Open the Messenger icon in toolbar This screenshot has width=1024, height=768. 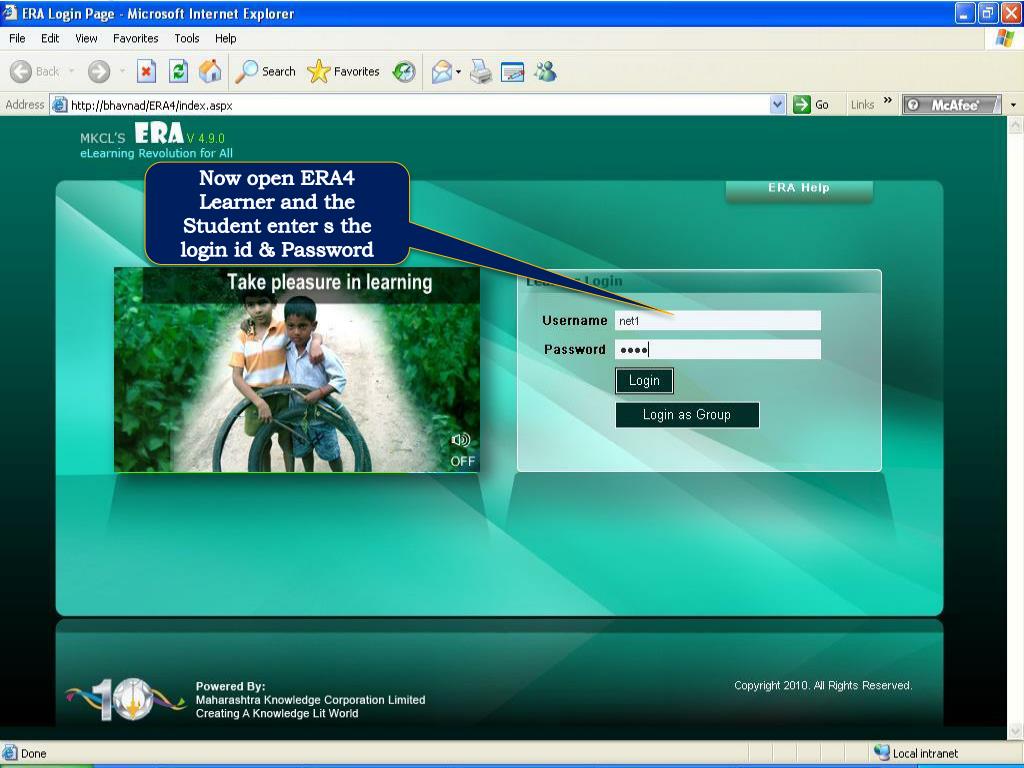(x=545, y=71)
